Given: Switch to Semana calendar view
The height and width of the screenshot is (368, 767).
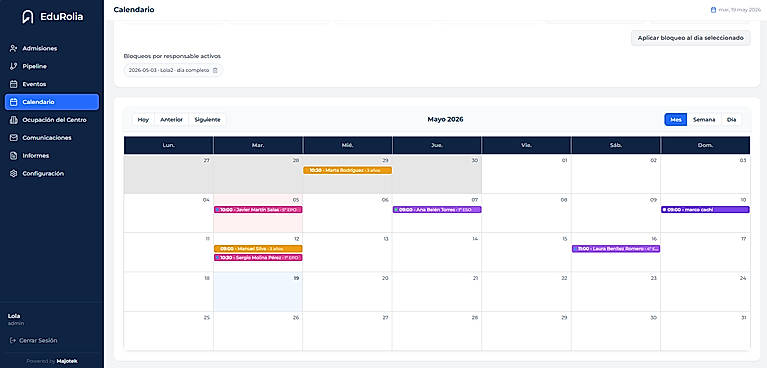Looking at the screenshot, I should (x=704, y=119).
